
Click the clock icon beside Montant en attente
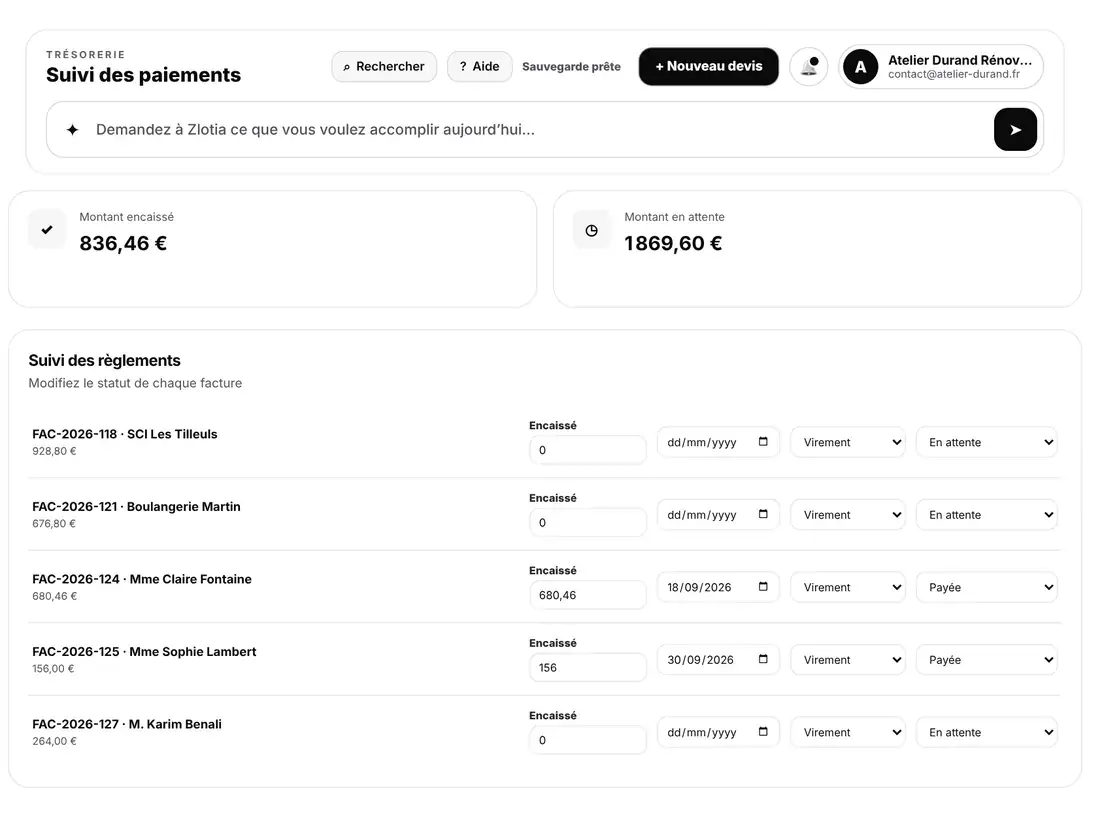(591, 230)
